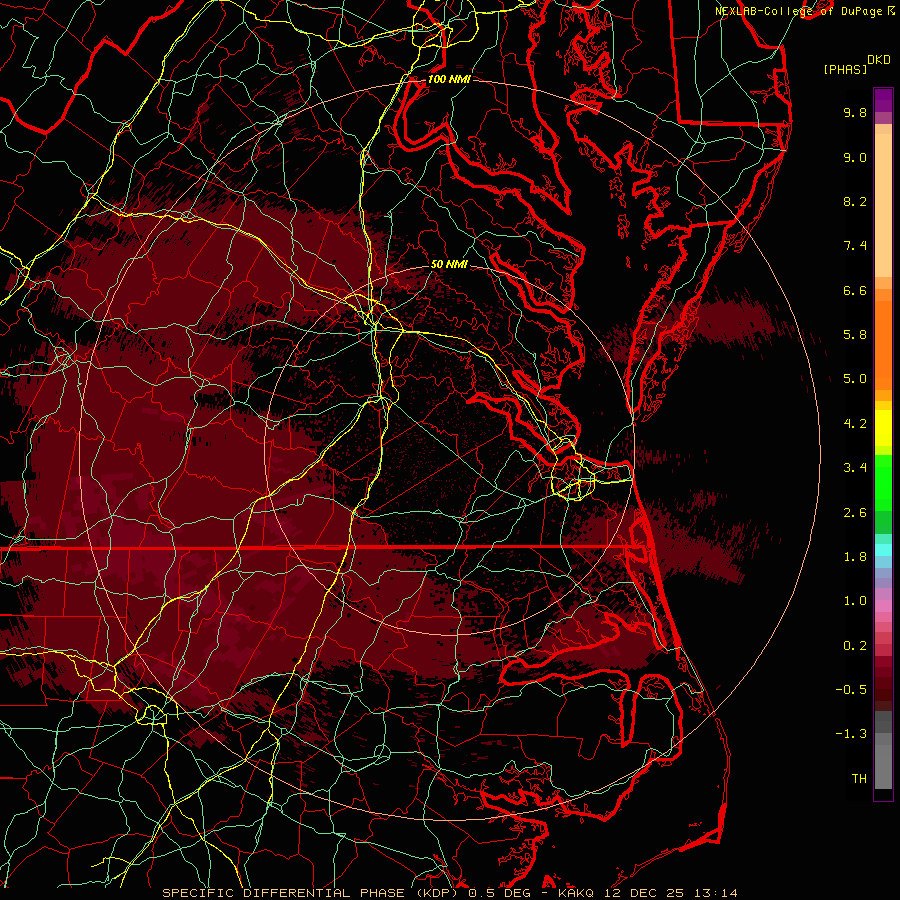Click the 100 NMI range ring label
Screen dimensions: 900x900
pos(449,79)
